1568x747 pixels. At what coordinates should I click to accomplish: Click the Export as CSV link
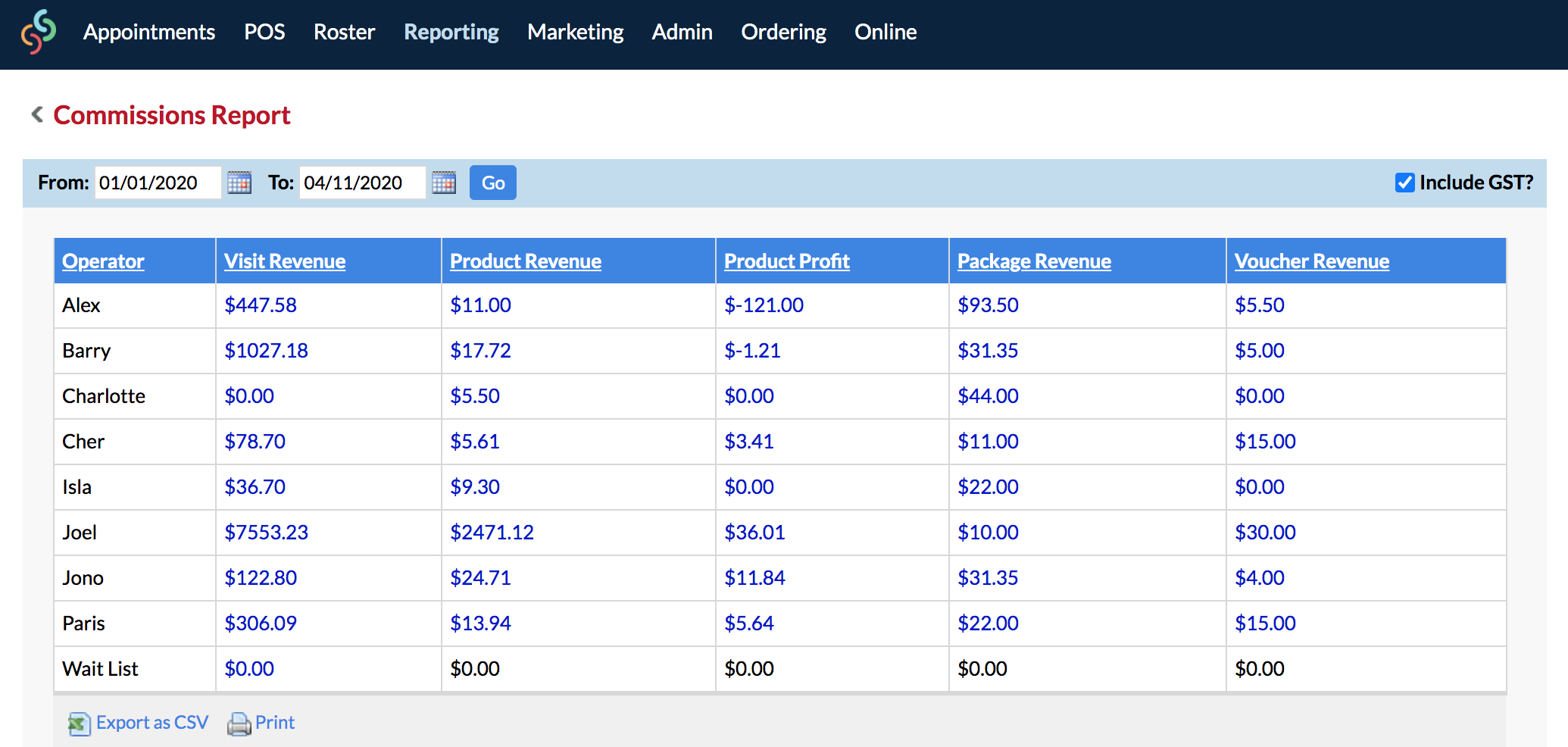(152, 723)
